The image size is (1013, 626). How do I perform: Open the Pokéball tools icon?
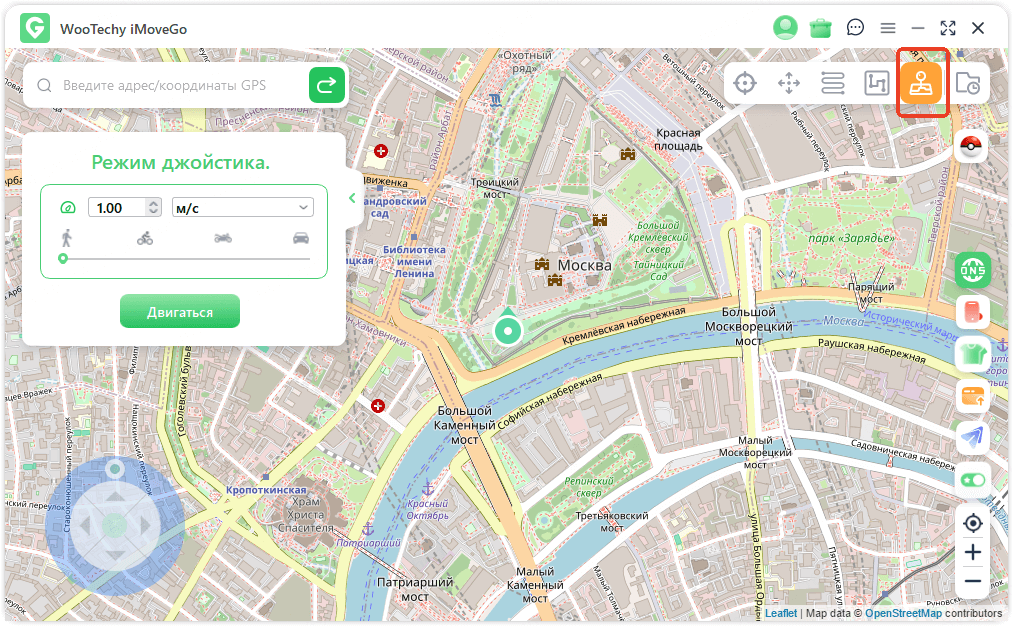(972, 146)
